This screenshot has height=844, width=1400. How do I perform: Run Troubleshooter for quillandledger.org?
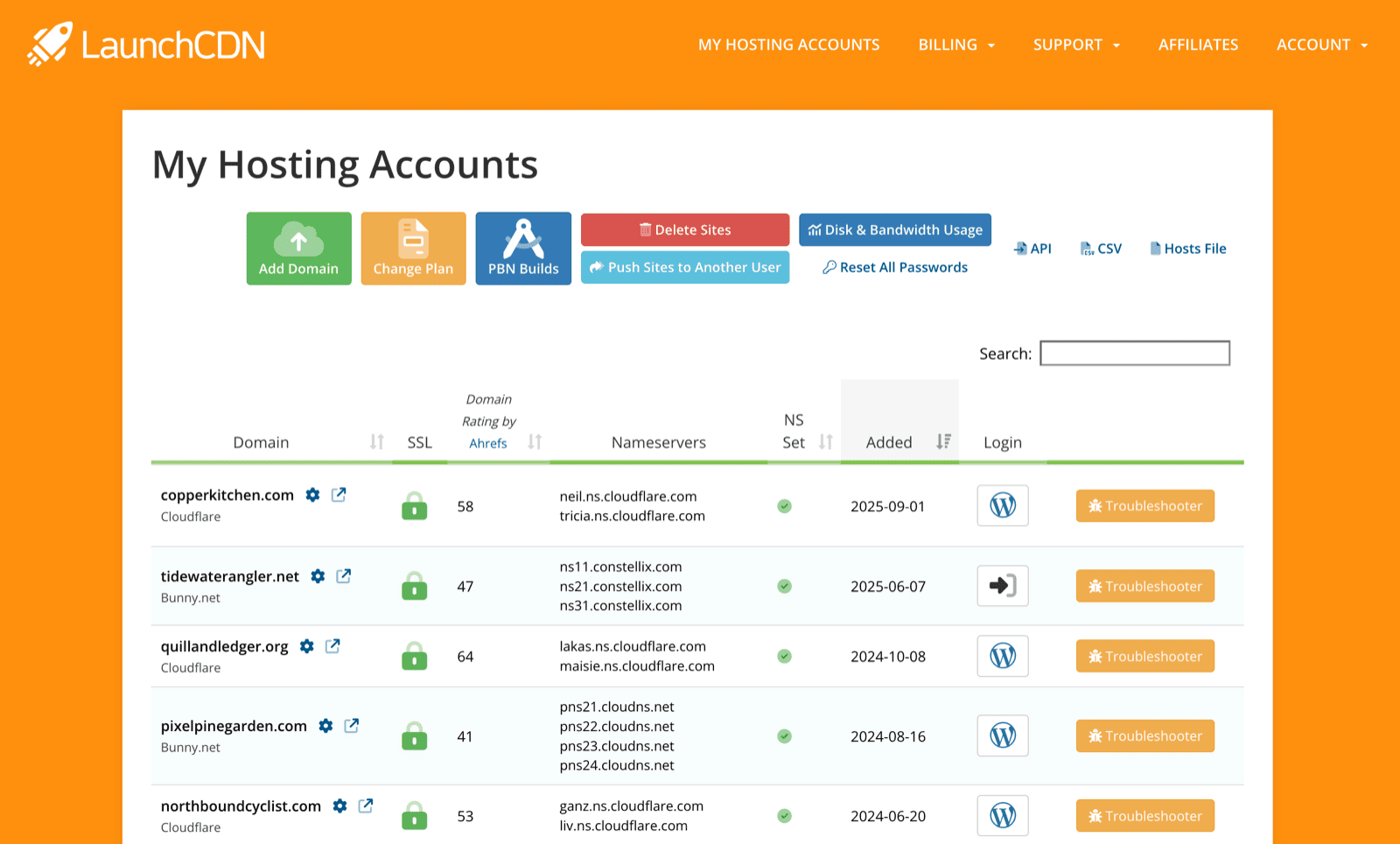point(1145,656)
